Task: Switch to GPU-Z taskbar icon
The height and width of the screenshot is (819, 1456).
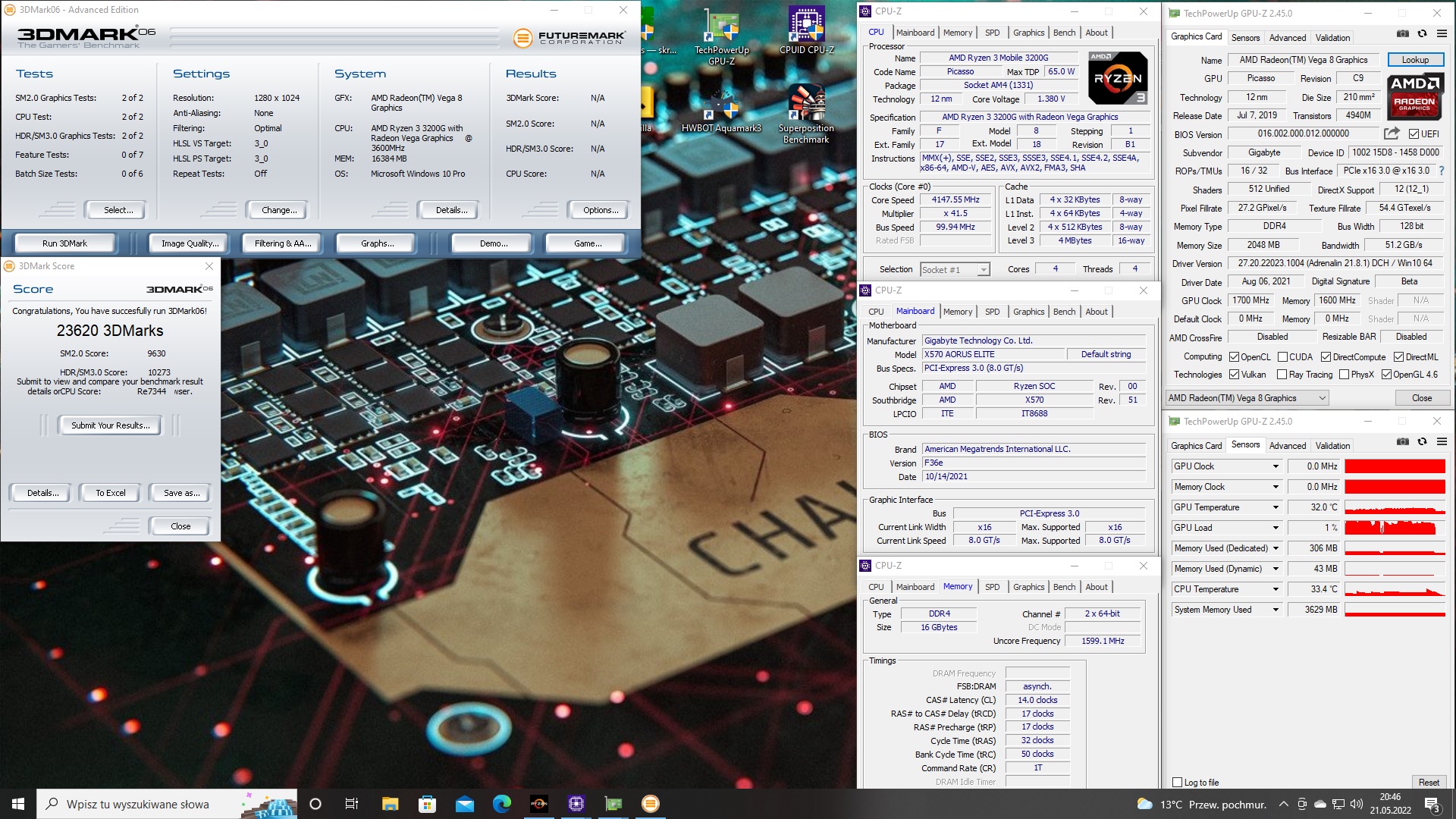Action: [613, 804]
